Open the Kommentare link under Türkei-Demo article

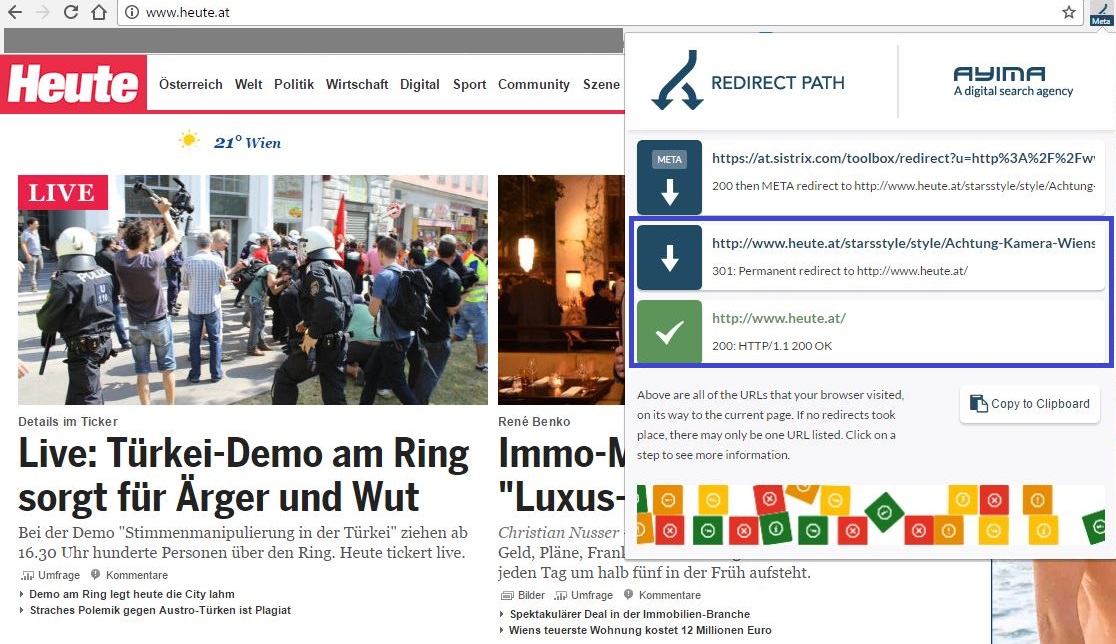[x=136, y=575]
